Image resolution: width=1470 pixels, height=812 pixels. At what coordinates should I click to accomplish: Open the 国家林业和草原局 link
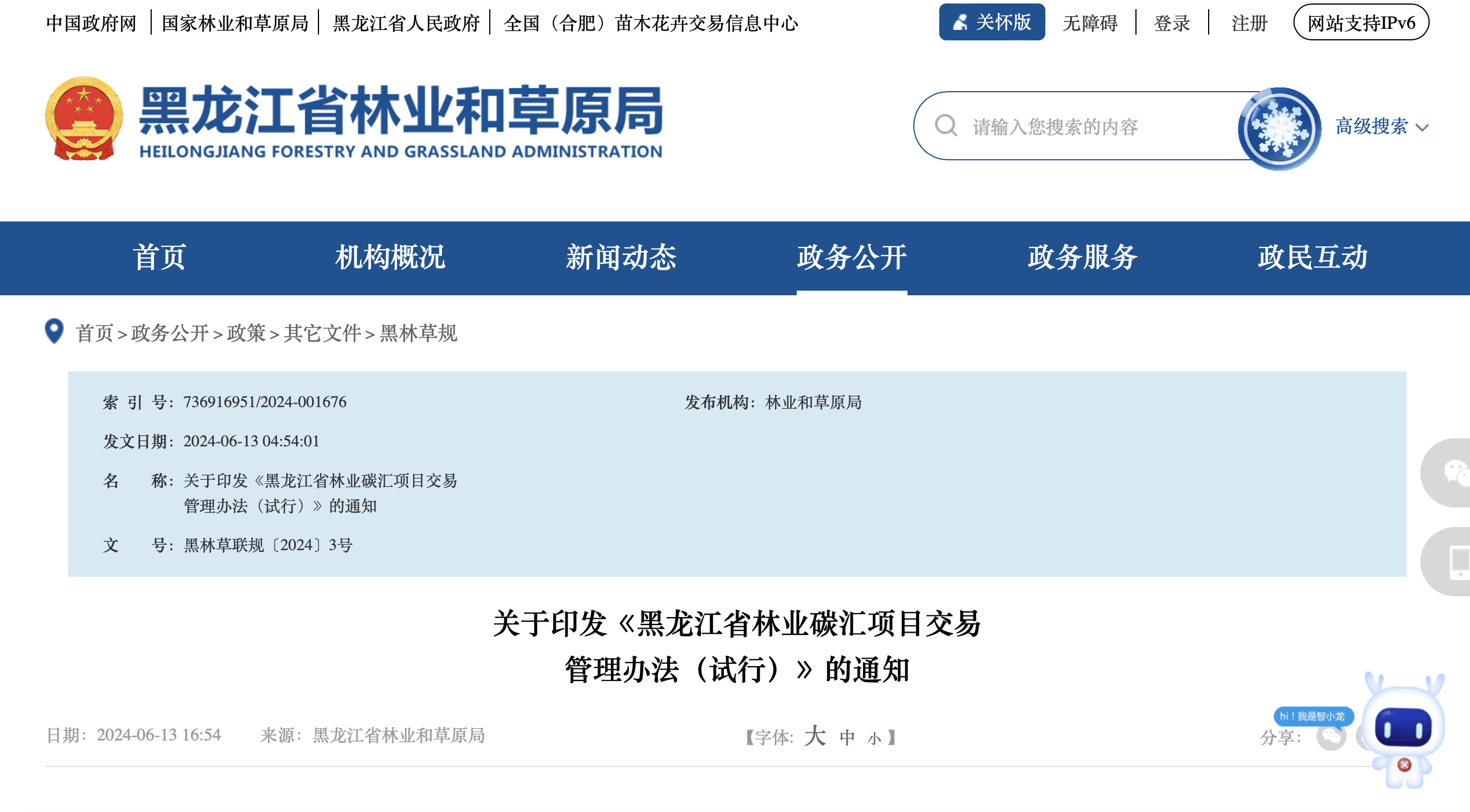click(x=235, y=23)
